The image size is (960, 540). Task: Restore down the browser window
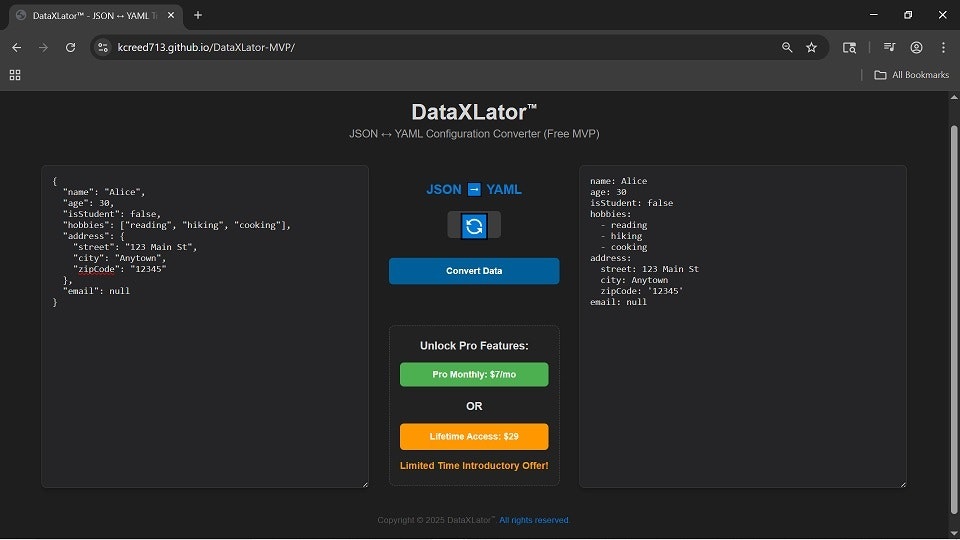click(x=908, y=15)
